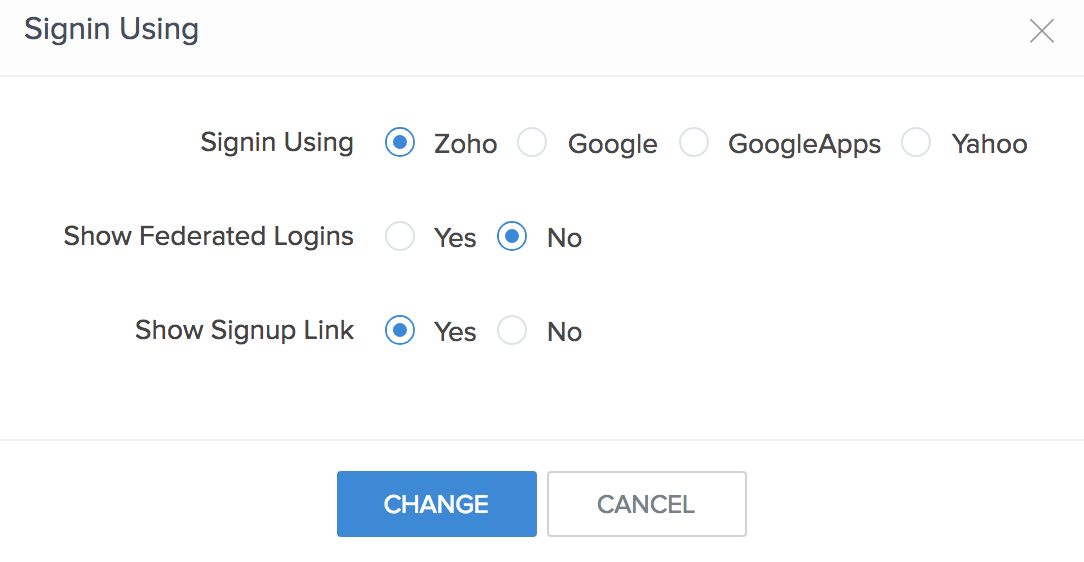Screen dimensions: 1084x562
Task: Click the Yahoo option text label
Action: point(989,144)
